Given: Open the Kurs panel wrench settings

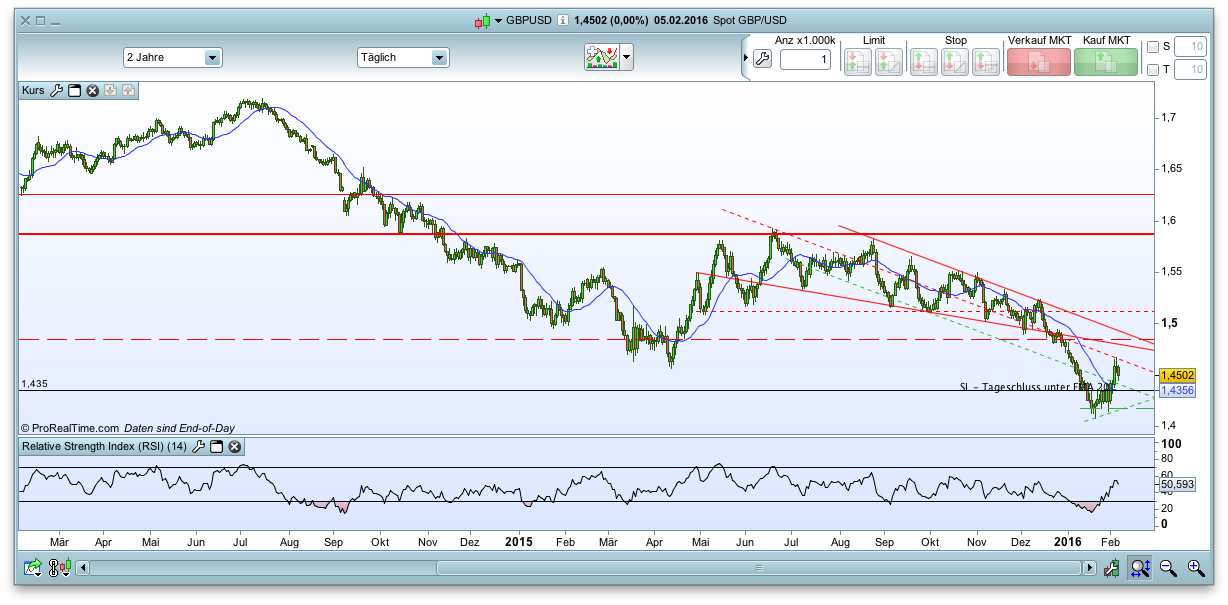Looking at the screenshot, I should [x=57, y=90].
